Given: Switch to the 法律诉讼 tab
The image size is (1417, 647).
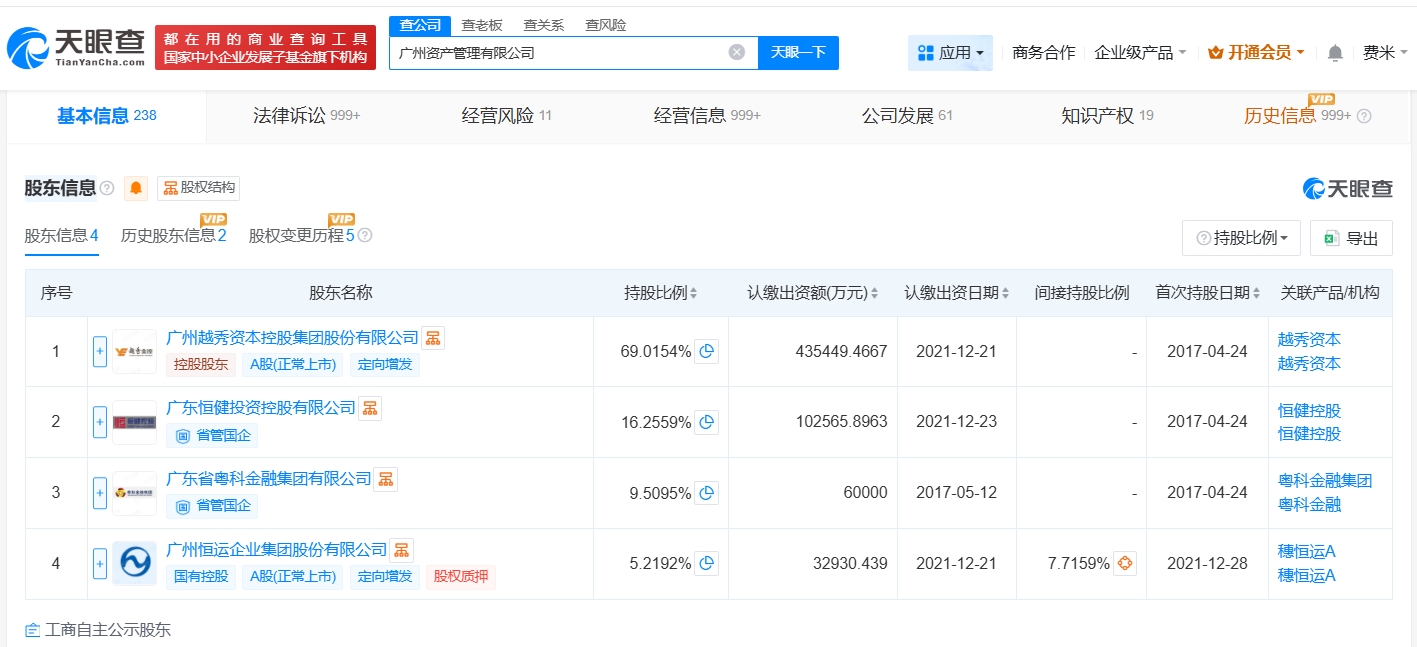Looking at the screenshot, I should [306, 116].
